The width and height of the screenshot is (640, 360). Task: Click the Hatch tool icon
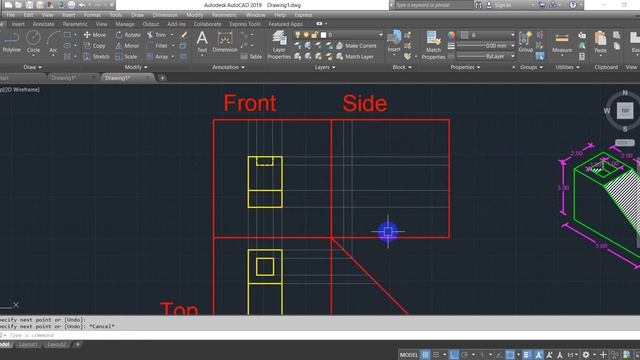67,57
